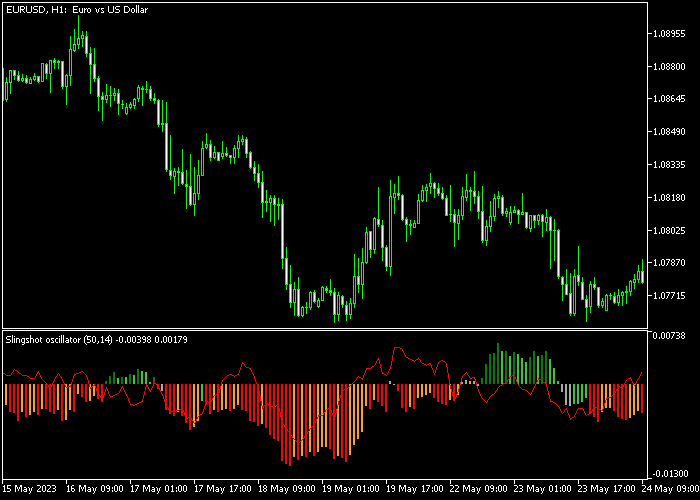Click the '19 May 01:00' time label
The image size is (700, 500).
351,489
